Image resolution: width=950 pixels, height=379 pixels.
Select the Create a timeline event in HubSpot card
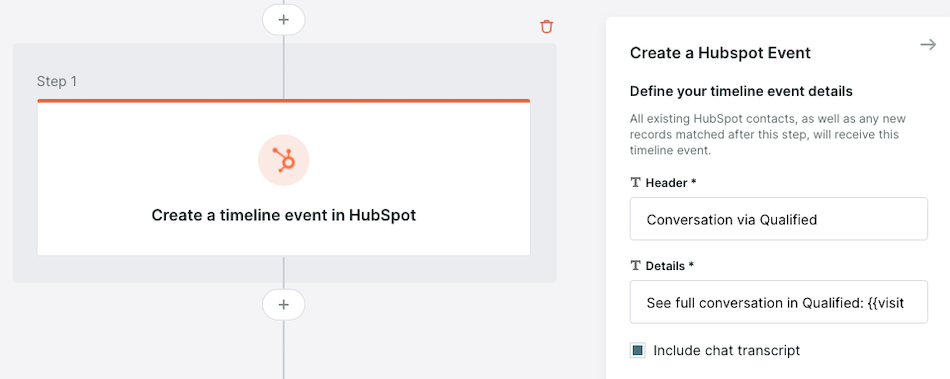click(x=284, y=177)
